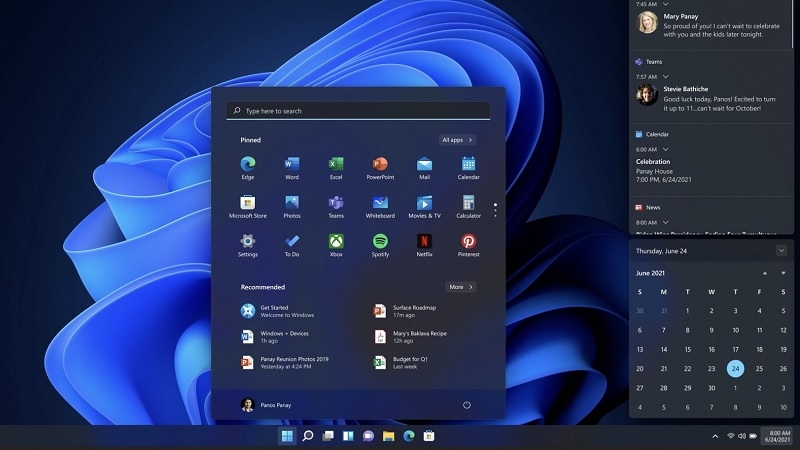Open the Chat taskbar icon
This screenshot has height=450, width=800.
coord(368,436)
